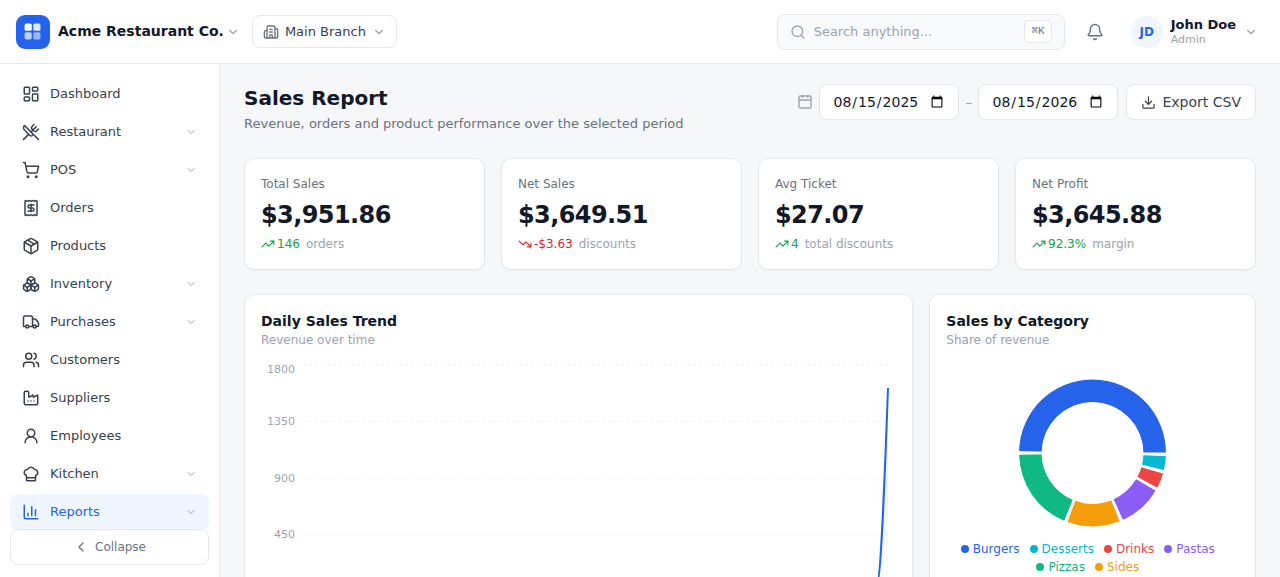Click the calendar icon beside date range
This screenshot has width=1280, height=577.
(x=805, y=102)
